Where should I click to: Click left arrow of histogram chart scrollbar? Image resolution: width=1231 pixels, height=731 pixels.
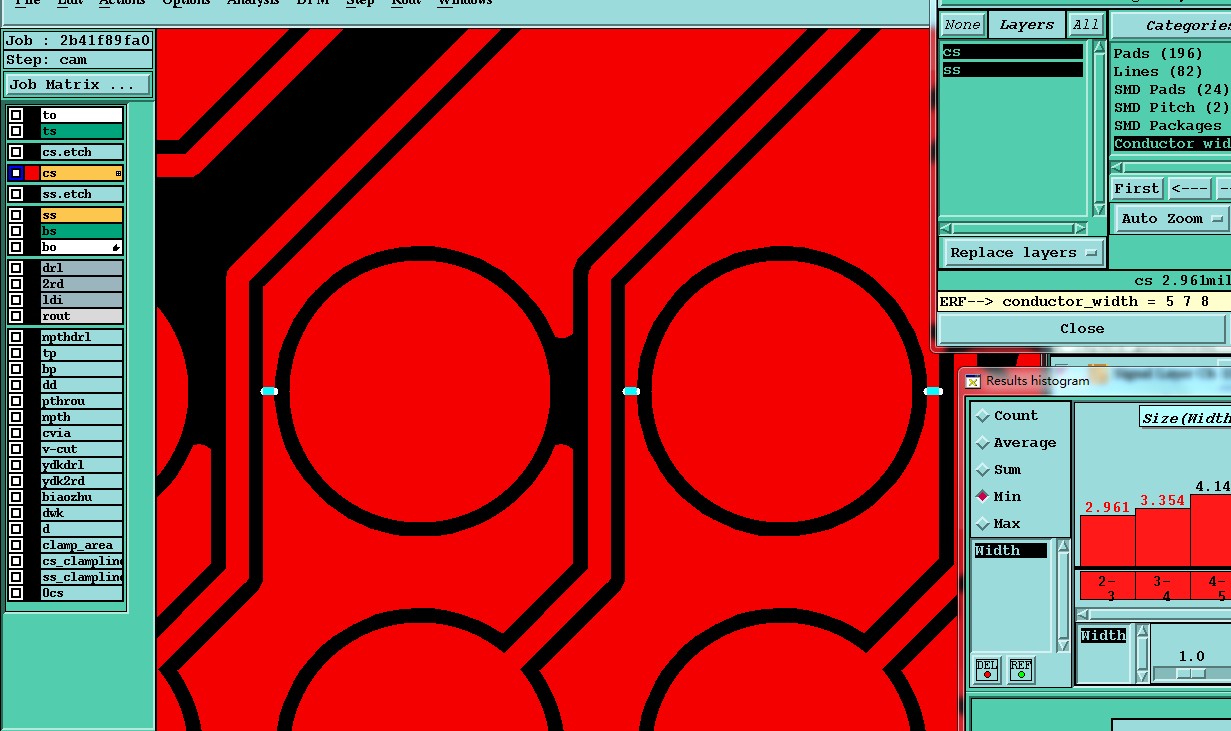pyautogui.click(x=1083, y=614)
